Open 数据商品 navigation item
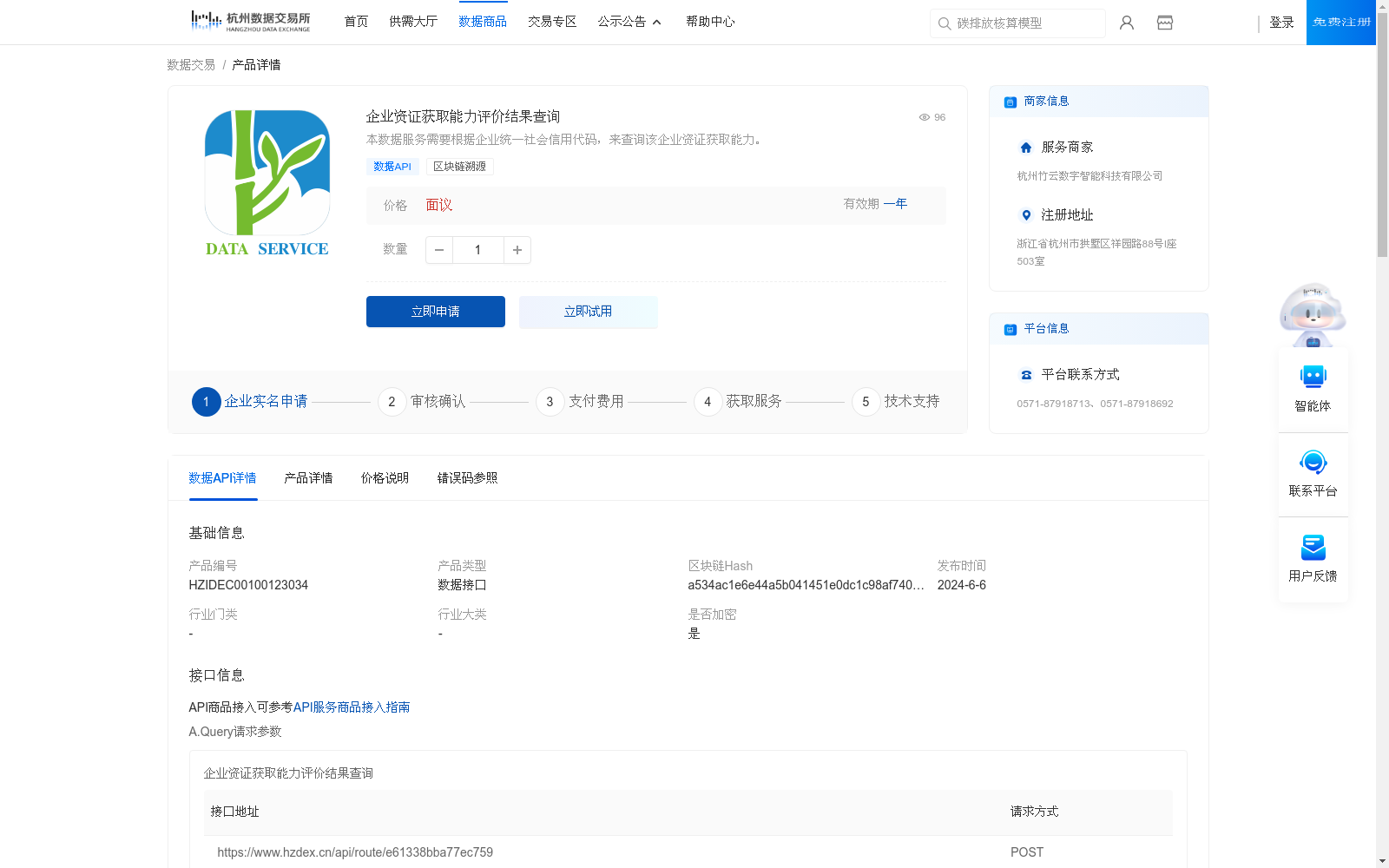The image size is (1389, 868). (483, 22)
